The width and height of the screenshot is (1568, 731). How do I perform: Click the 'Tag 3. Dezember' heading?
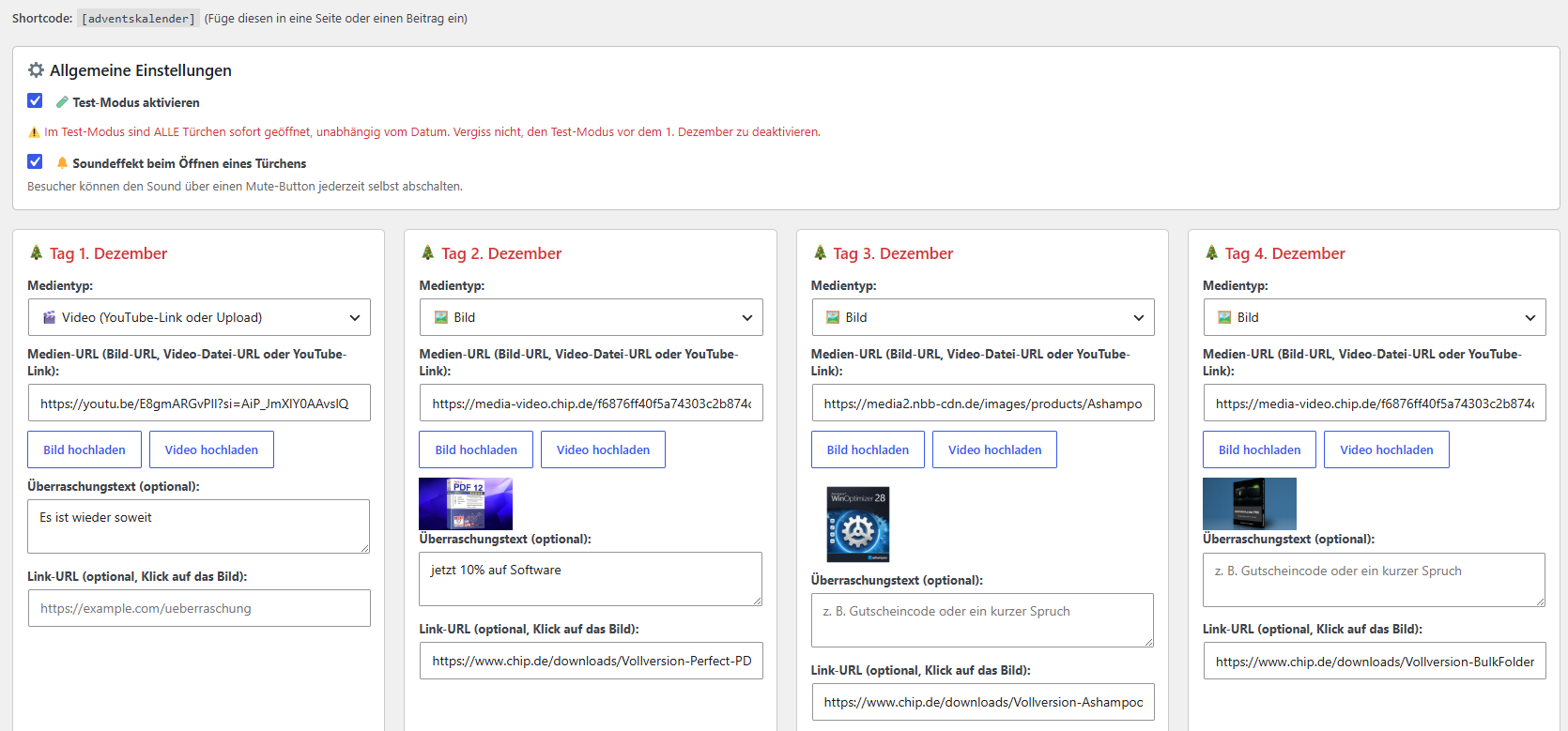[x=893, y=253]
